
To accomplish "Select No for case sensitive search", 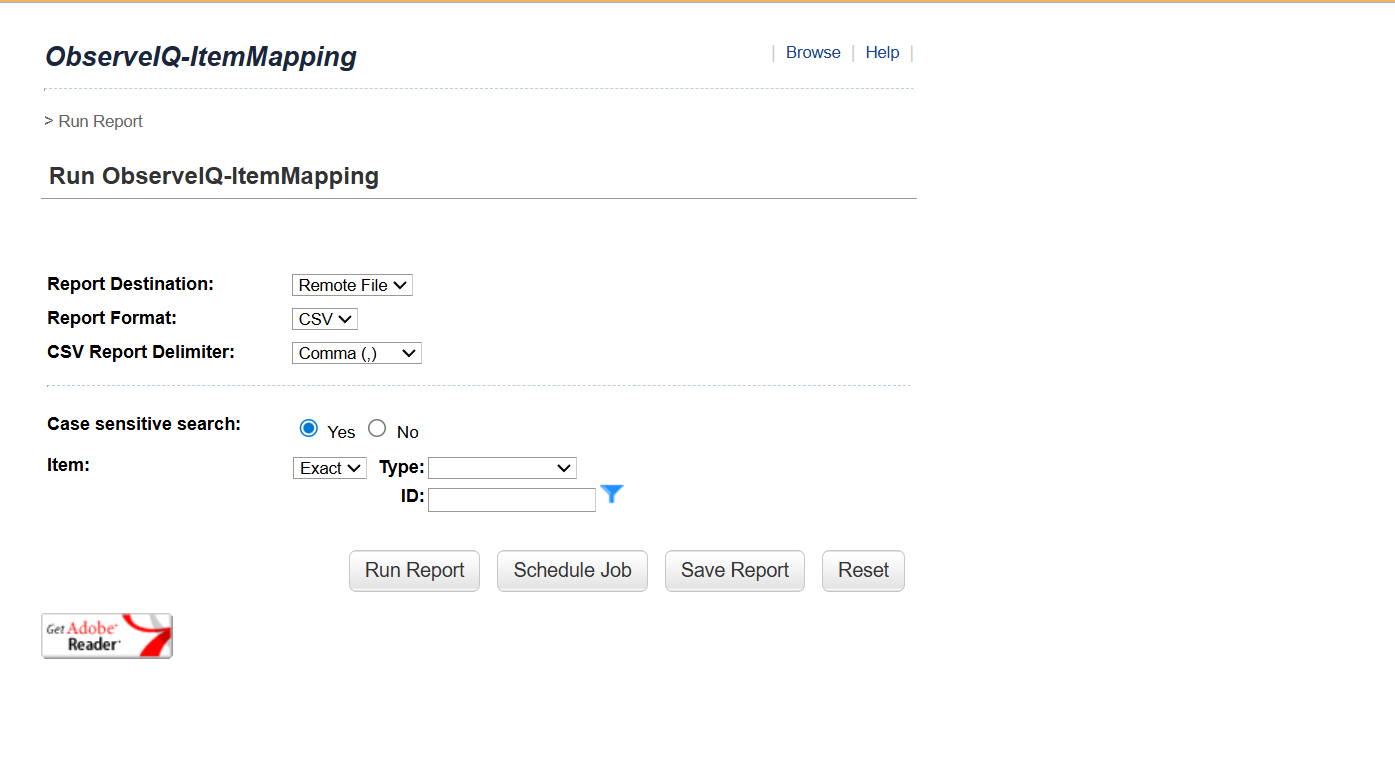I will pos(377,429).
